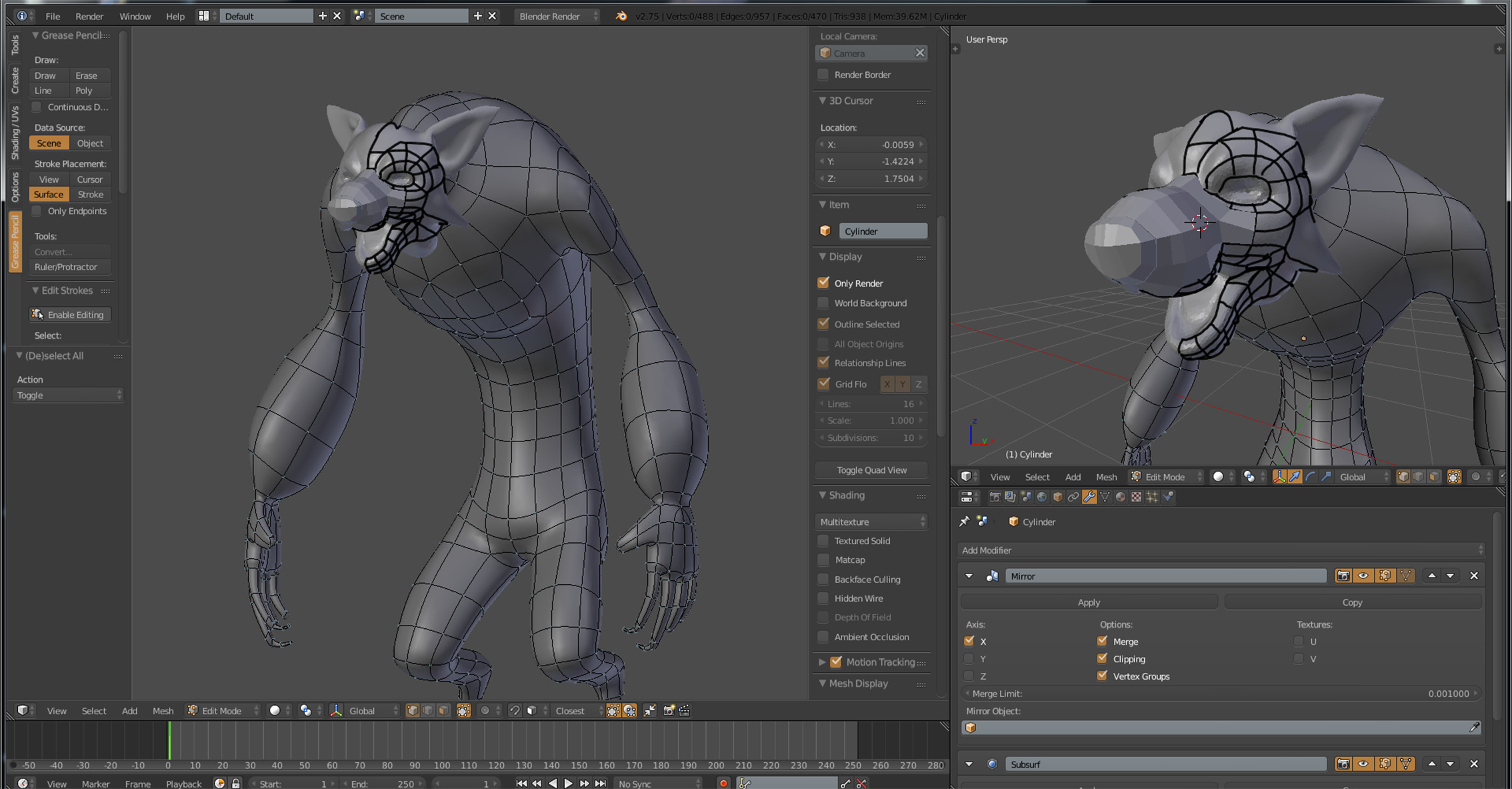
Task: Enable the World Background checkbox
Action: point(824,303)
